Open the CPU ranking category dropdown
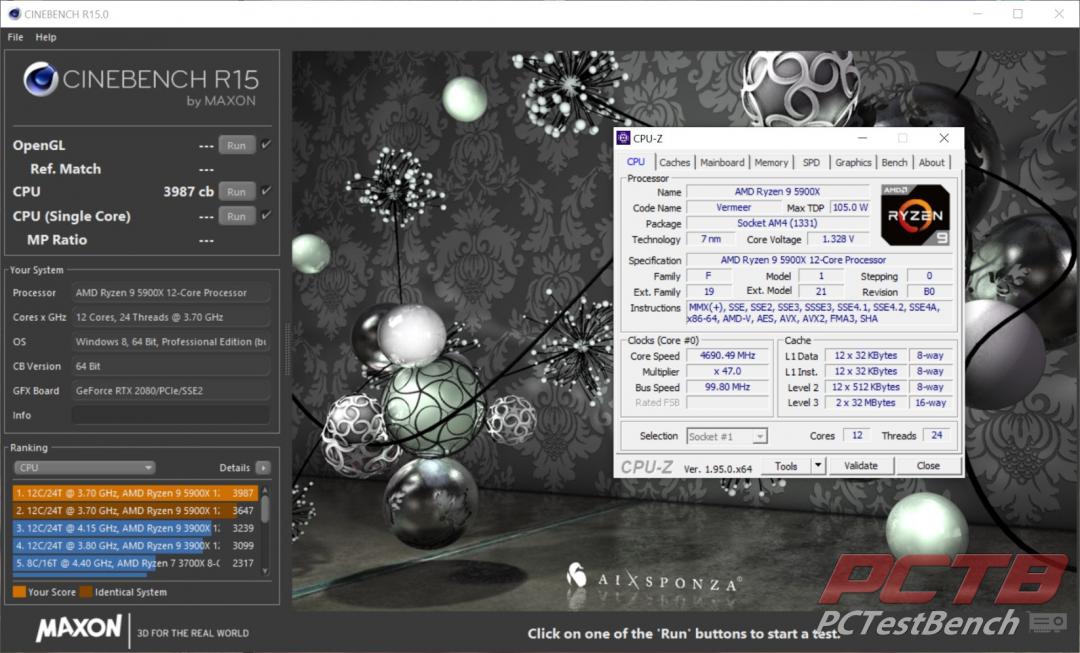This screenshot has height=653, width=1080. point(84,468)
